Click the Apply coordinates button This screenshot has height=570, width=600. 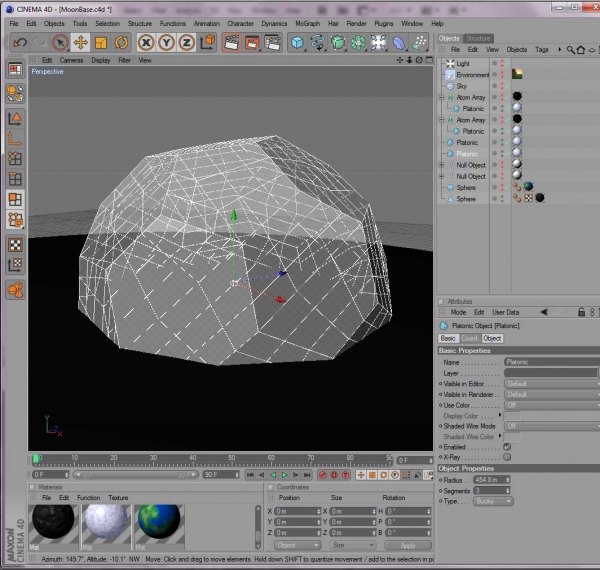[408, 546]
